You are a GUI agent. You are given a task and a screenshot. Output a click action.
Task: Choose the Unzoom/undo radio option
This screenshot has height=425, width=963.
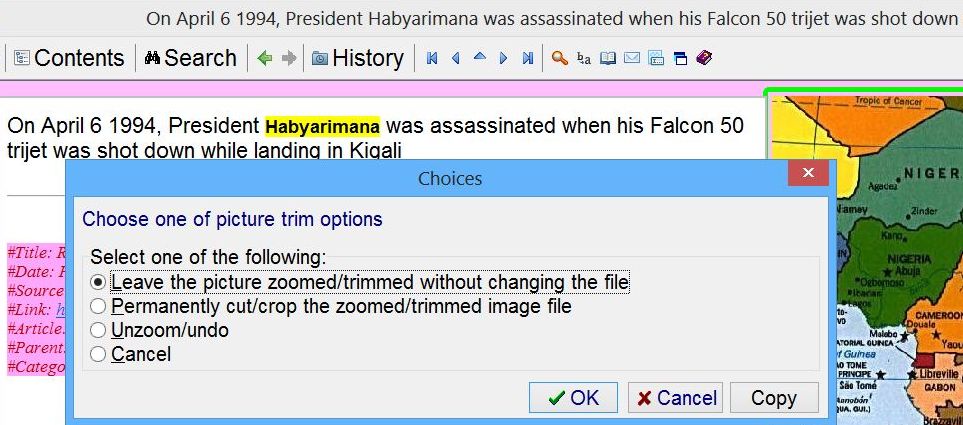[98, 330]
